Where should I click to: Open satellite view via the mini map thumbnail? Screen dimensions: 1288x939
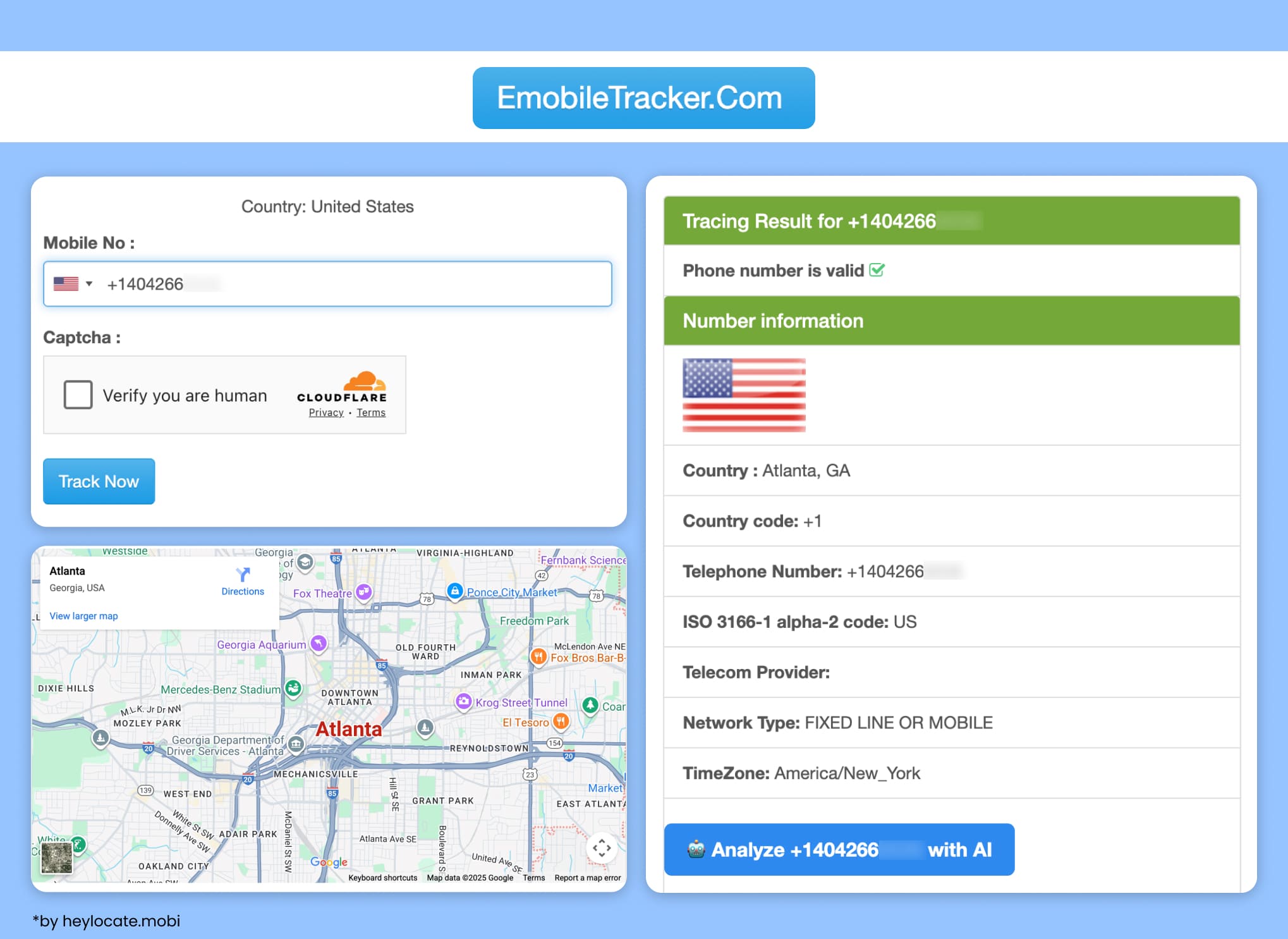pyautogui.click(x=56, y=859)
